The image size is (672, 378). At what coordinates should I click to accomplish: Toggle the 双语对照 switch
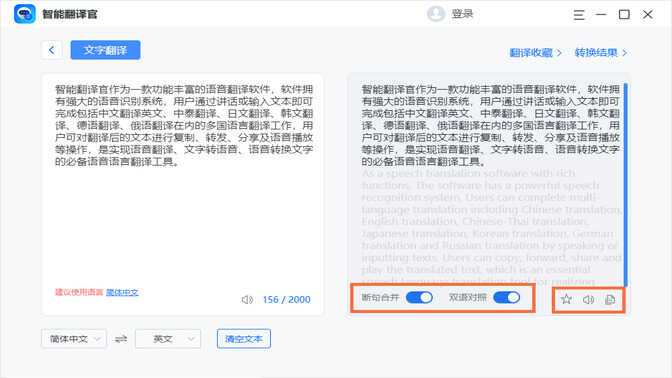pyautogui.click(x=507, y=297)
